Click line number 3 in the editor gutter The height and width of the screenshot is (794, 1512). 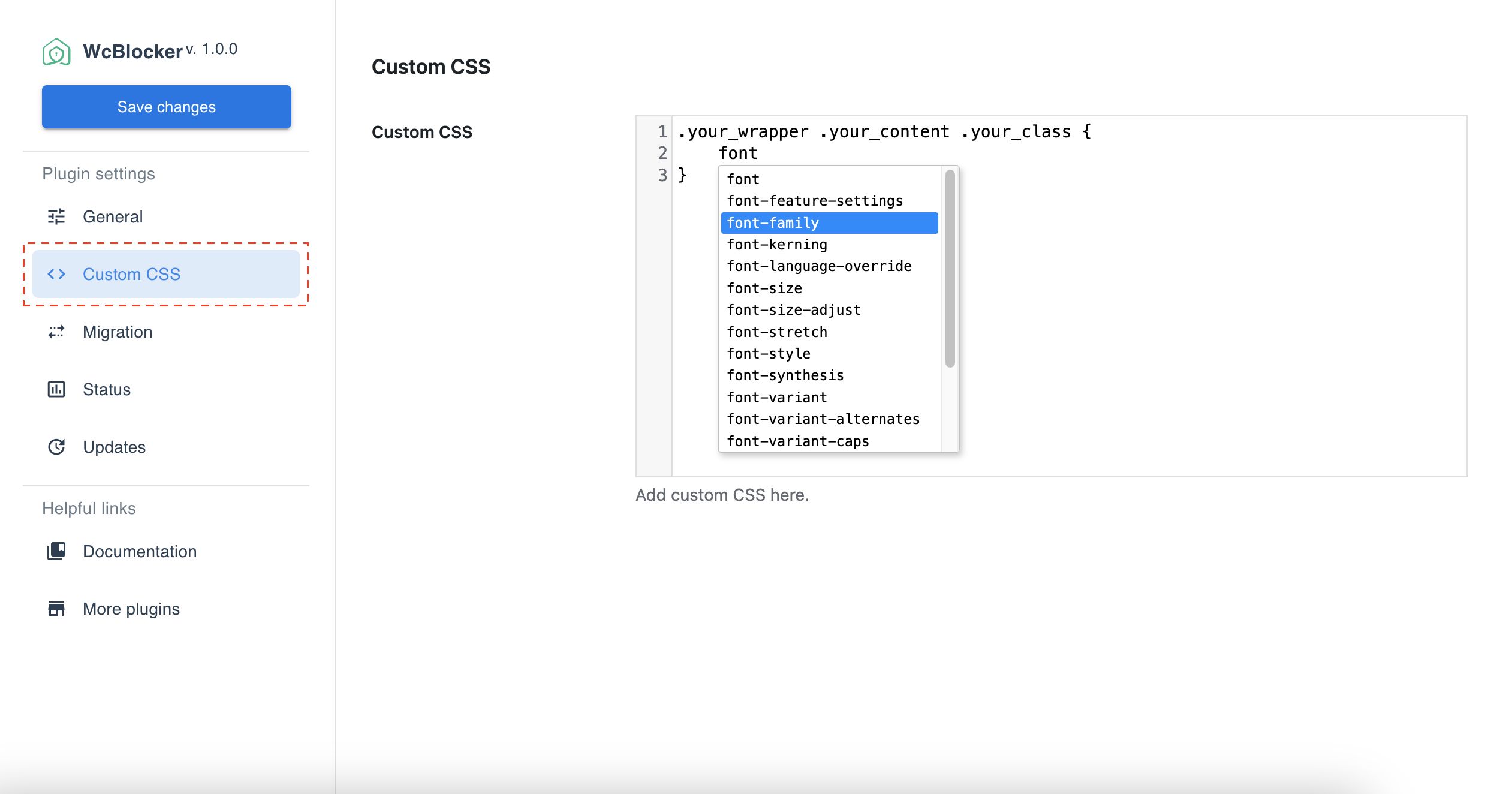(x=662, y=175)
